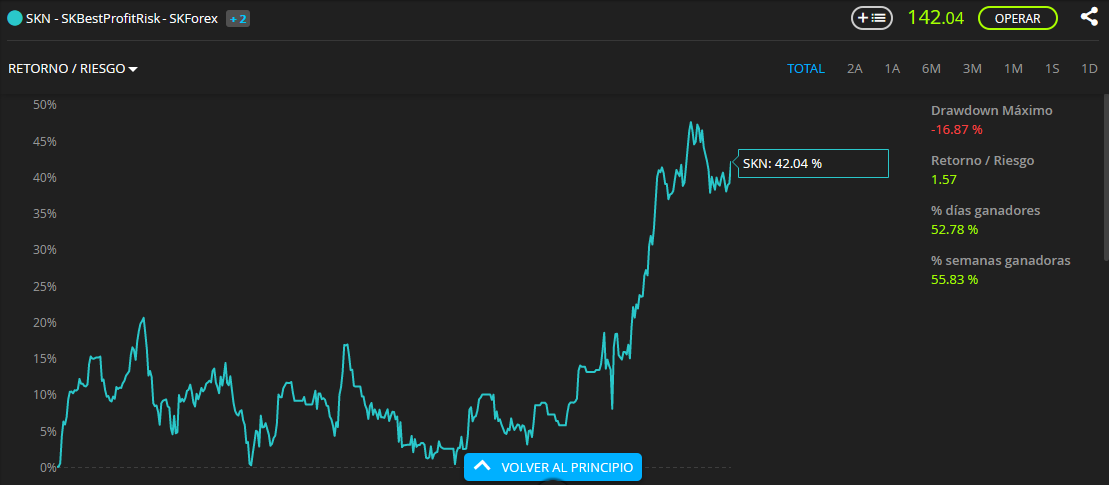Open the RETORNO / RIESGO dropdown

tap(72, 69)
